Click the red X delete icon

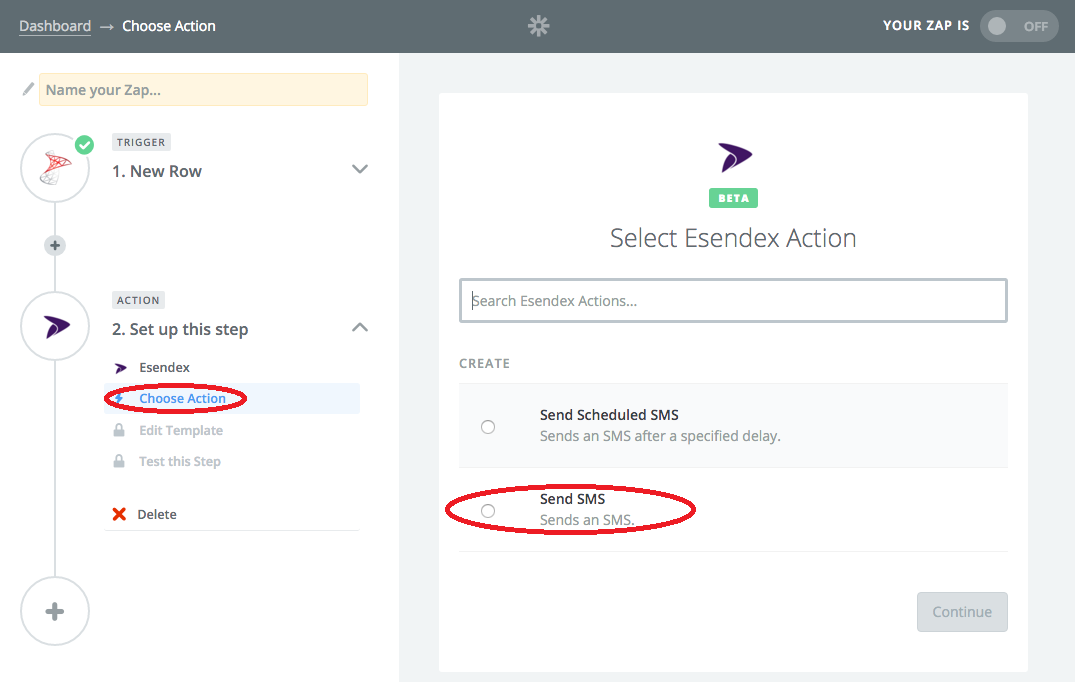click(119, 514)
